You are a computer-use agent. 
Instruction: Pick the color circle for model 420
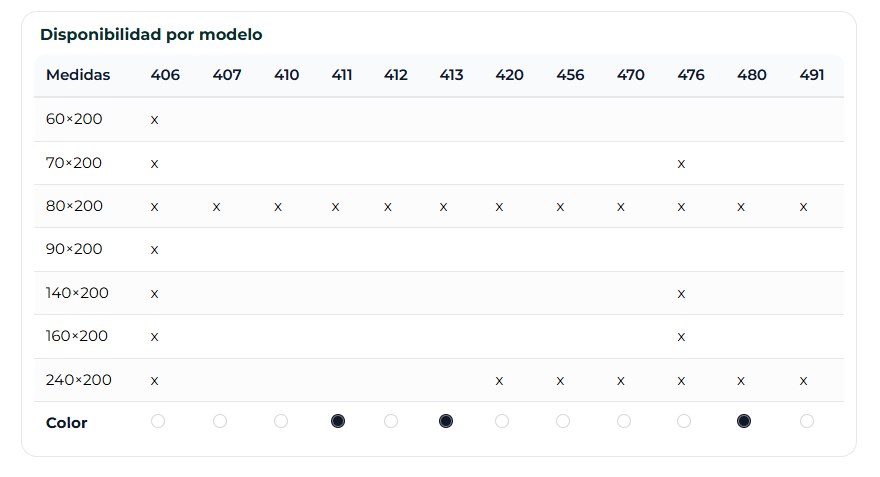[x=502, y=421]
